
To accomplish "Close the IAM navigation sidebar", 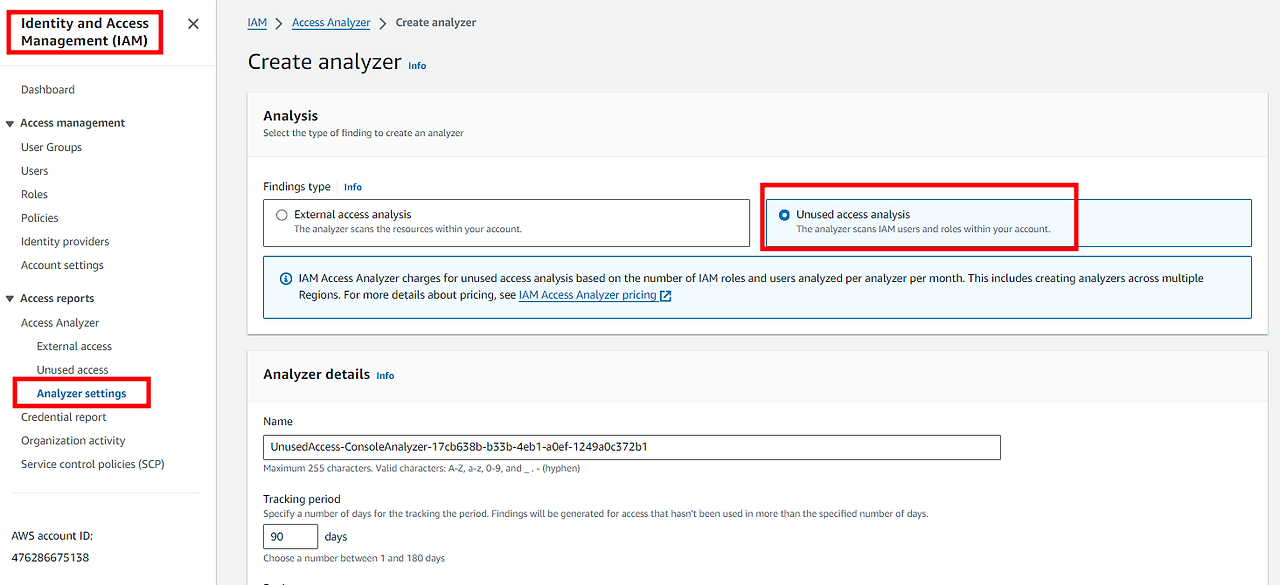I will pyautogui.click(x=193, y=24).
